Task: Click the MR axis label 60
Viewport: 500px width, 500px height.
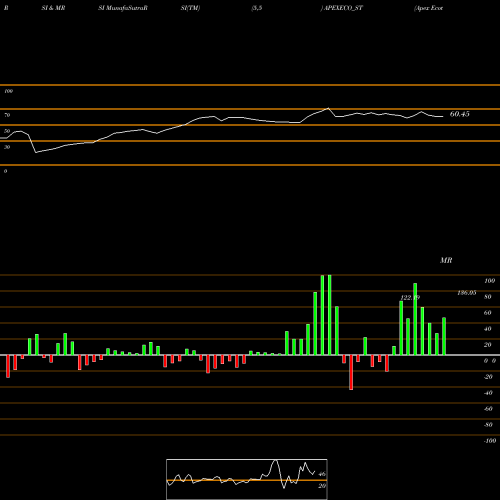Action: tap(488, 313)
